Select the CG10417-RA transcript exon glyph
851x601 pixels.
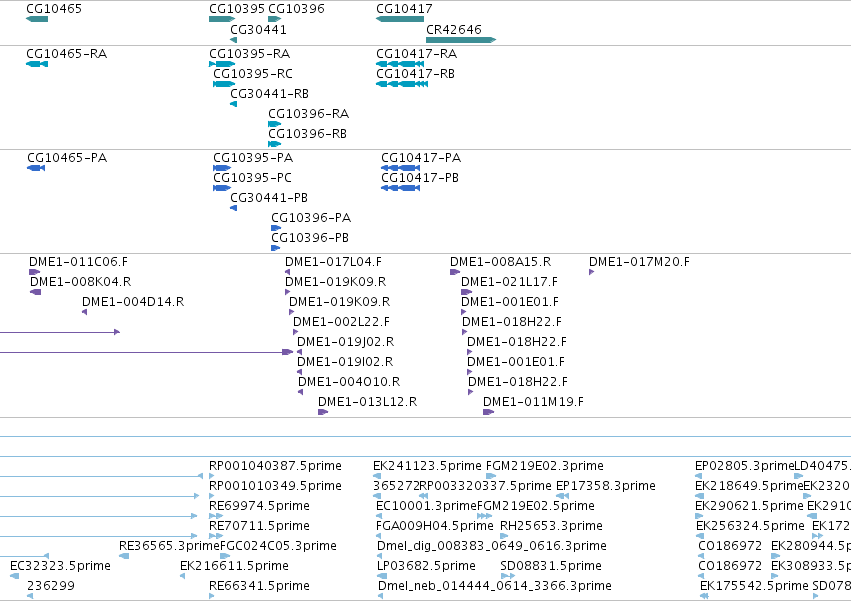click(400, 64)
